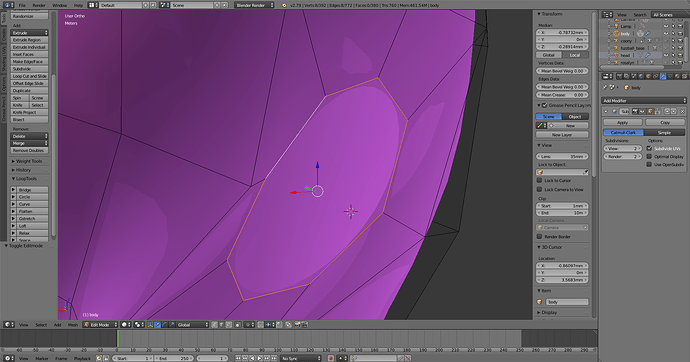Open the World properties tab icon
Viewport: 690px width, 362px height.
641,76
